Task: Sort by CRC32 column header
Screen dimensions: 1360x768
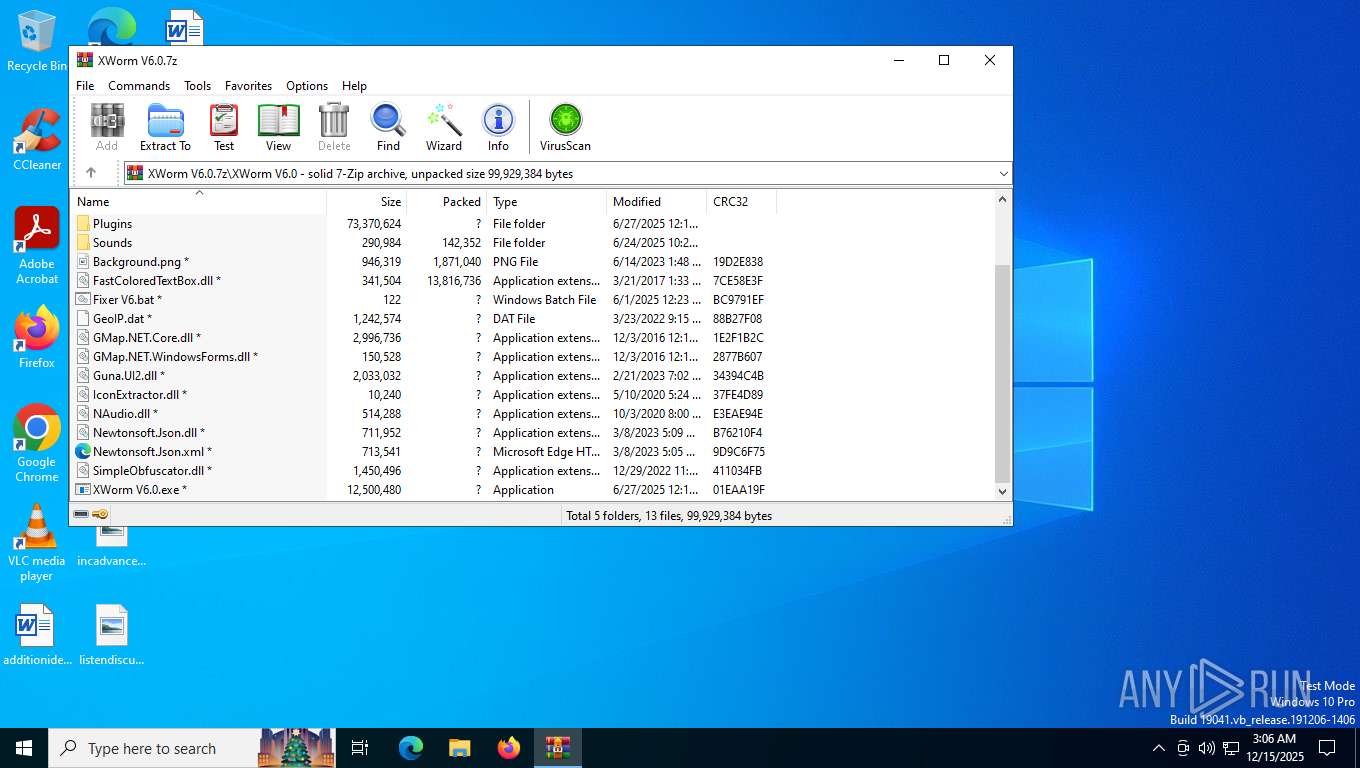Action: point(741,202)
